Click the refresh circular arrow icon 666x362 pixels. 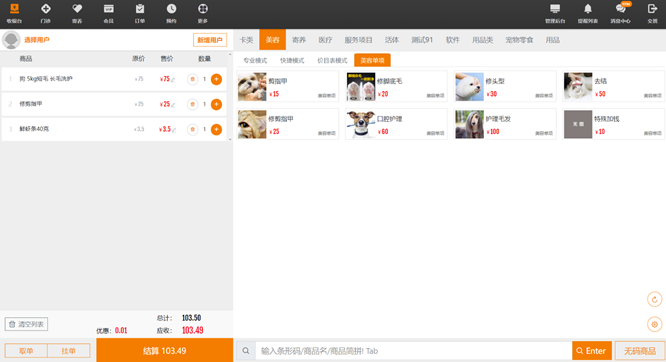pos(655,300)
